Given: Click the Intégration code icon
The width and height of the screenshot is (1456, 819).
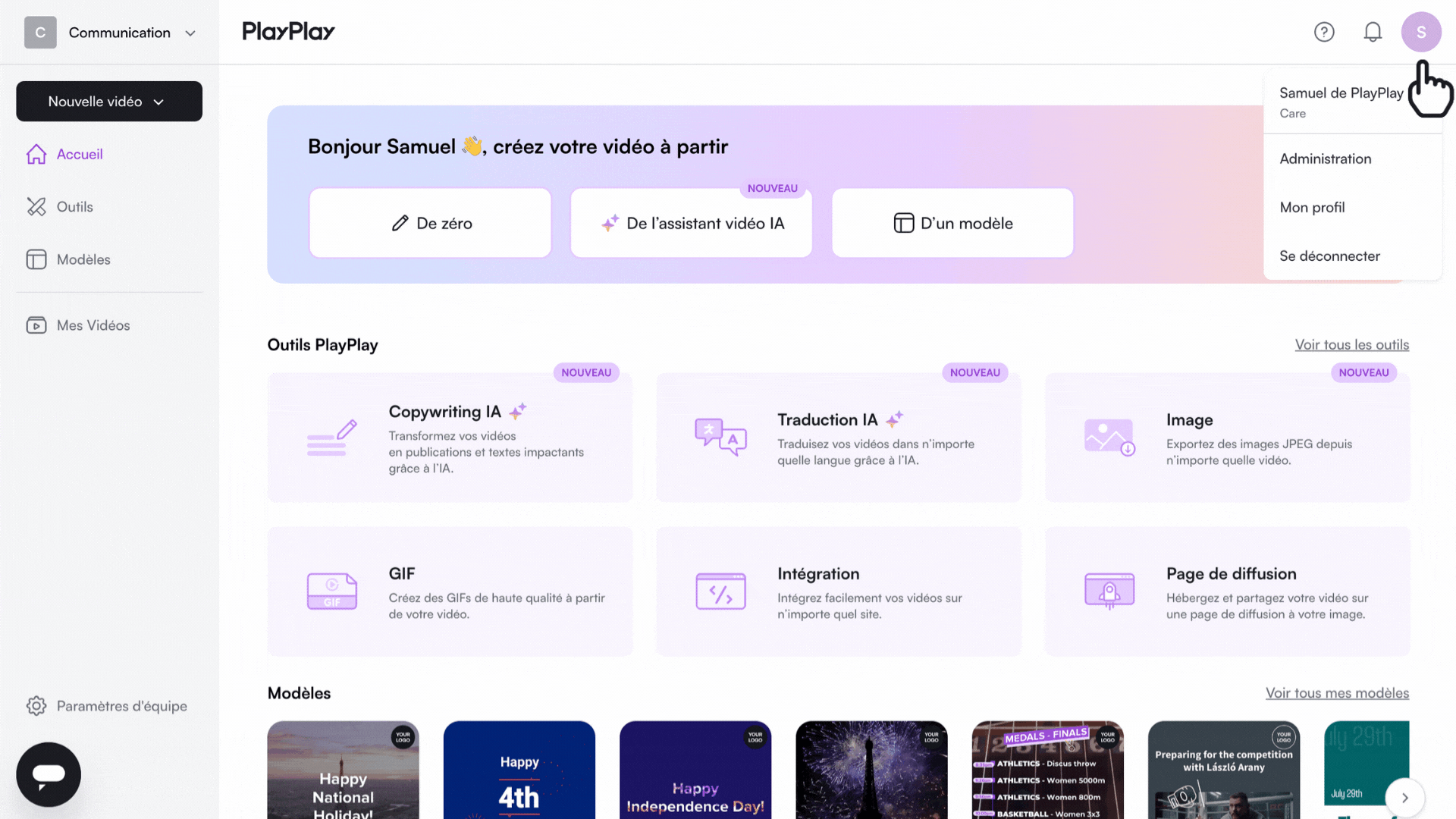Looking at the screenshot, I should coord(720,591).
